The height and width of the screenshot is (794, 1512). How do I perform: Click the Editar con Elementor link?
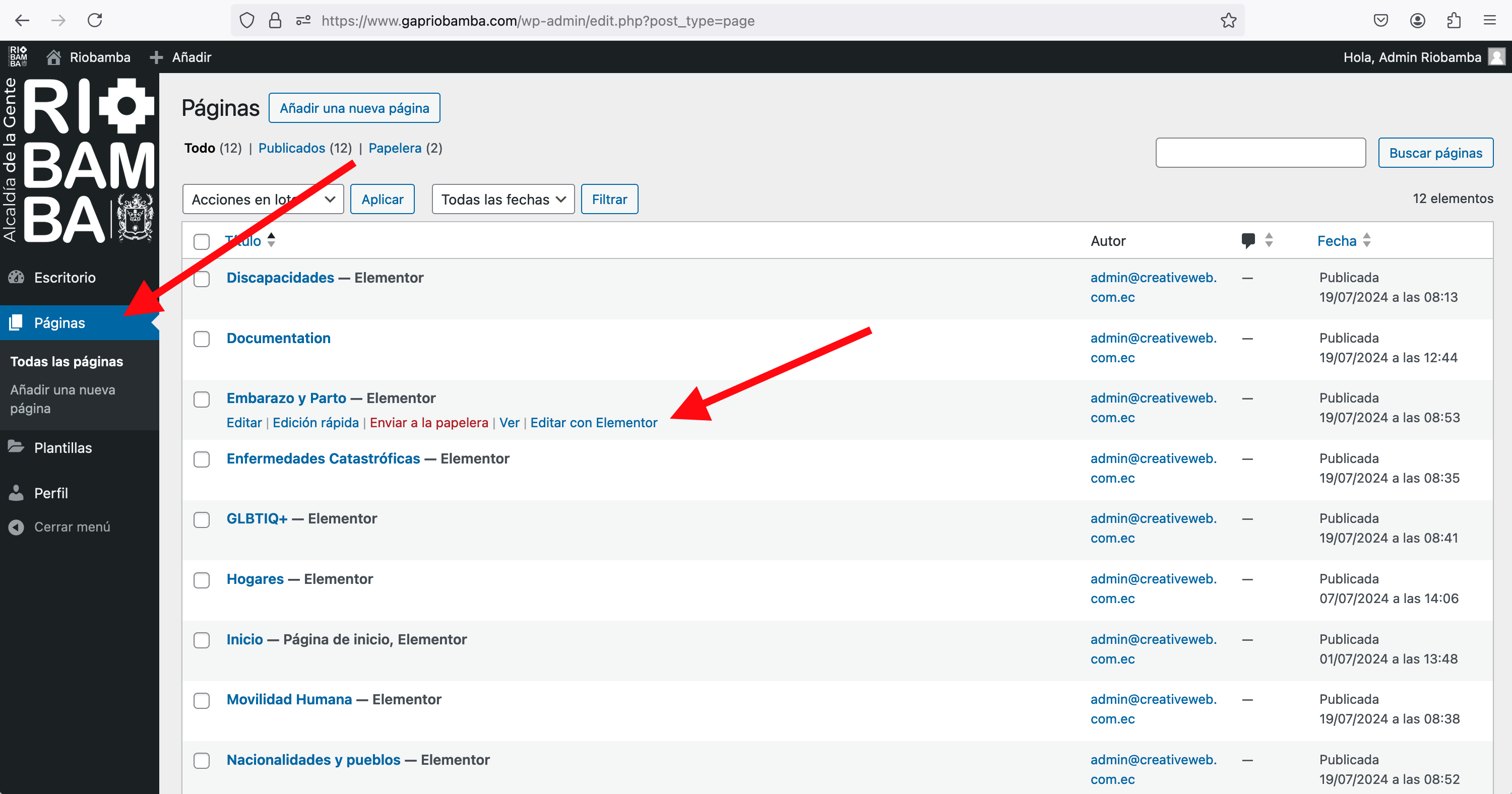point(593,423)
